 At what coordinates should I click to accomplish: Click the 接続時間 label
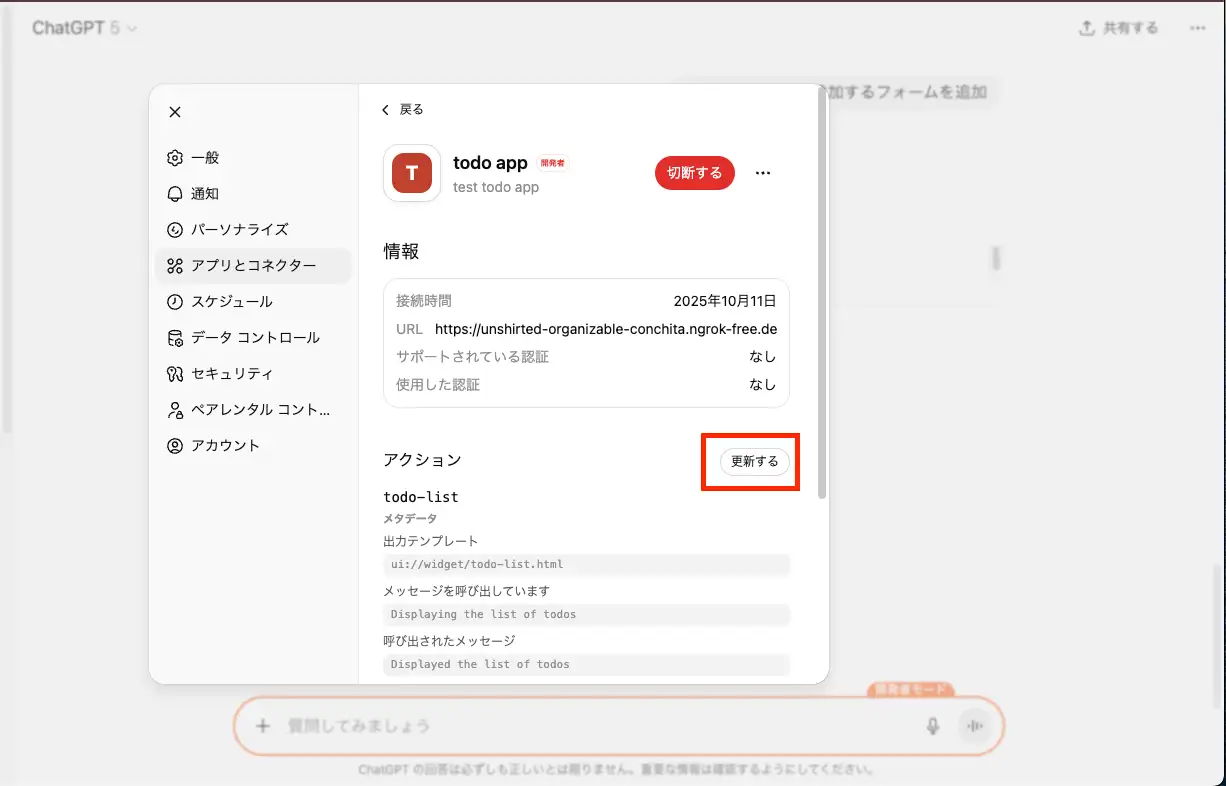pos(424,301)
